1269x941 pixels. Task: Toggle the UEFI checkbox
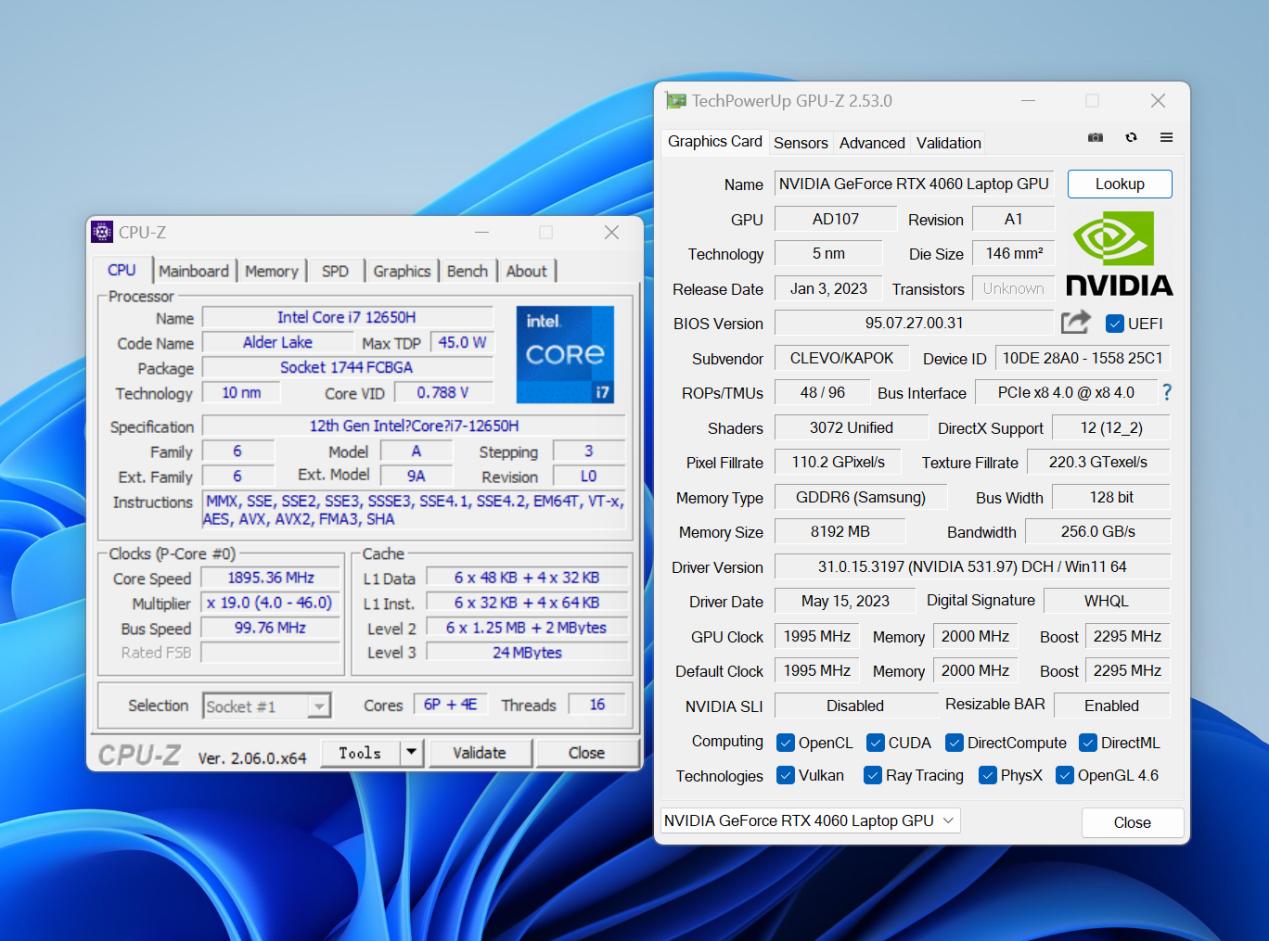(x=1115, y=324)
